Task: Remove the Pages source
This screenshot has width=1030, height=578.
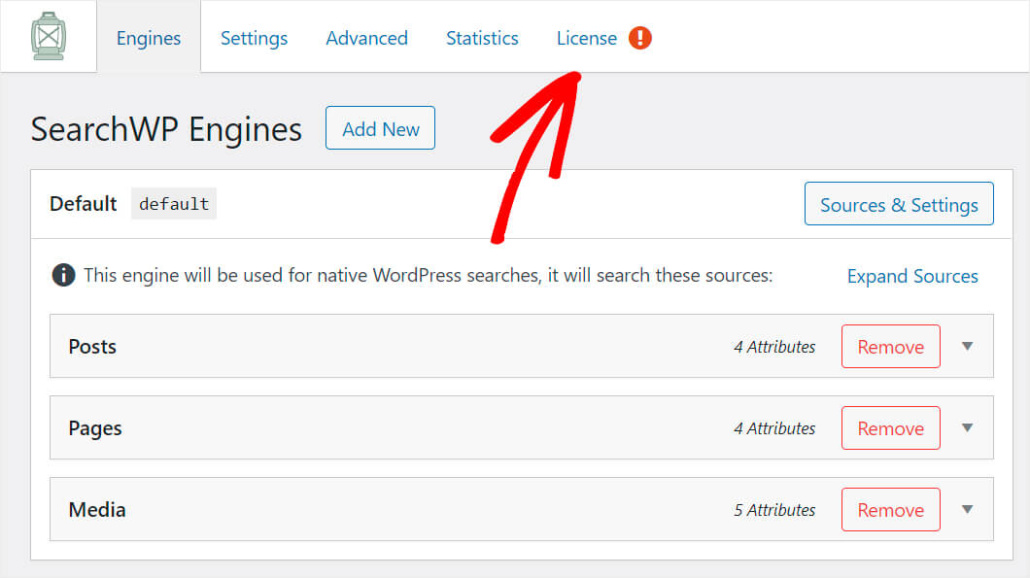Action: click(x=890, y=428)
